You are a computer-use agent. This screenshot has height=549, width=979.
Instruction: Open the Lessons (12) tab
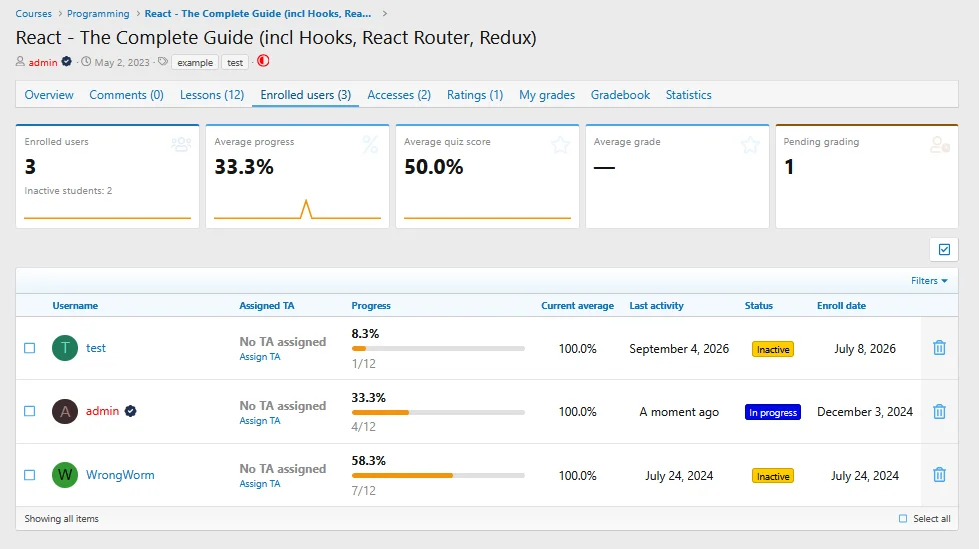212,95
